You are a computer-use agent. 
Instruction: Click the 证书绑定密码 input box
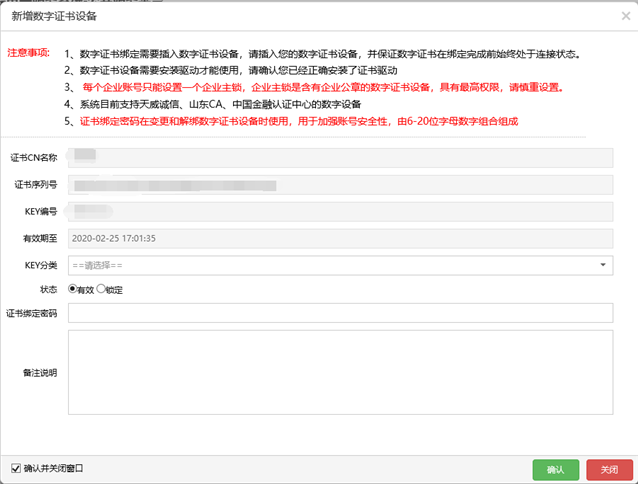340,314
